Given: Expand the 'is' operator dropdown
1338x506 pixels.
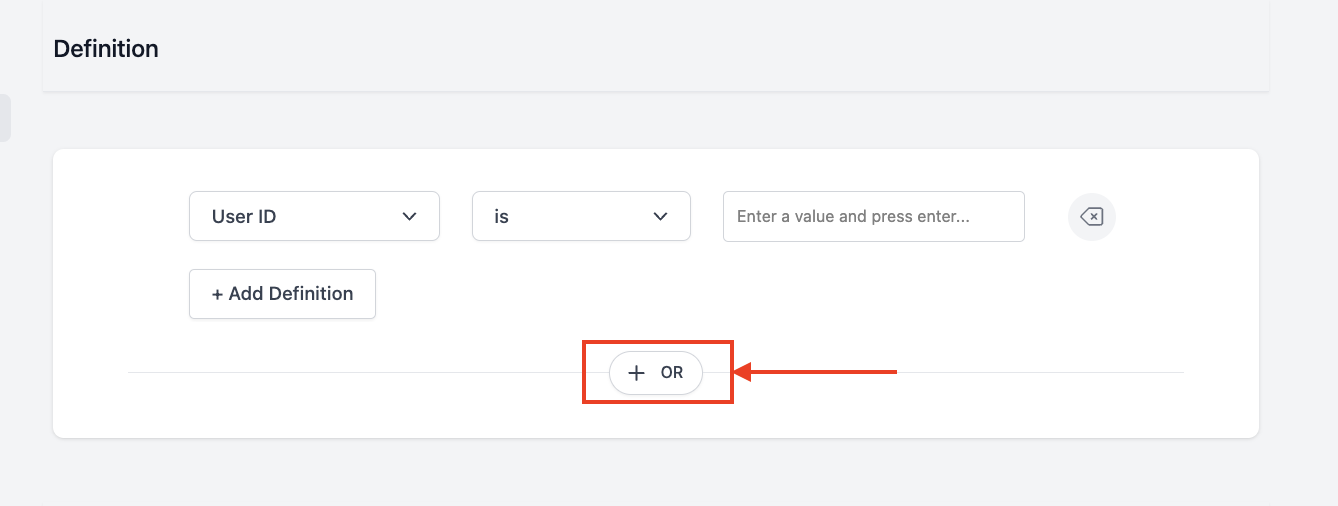Looking at the screenshot, I should tap(581, 217).
